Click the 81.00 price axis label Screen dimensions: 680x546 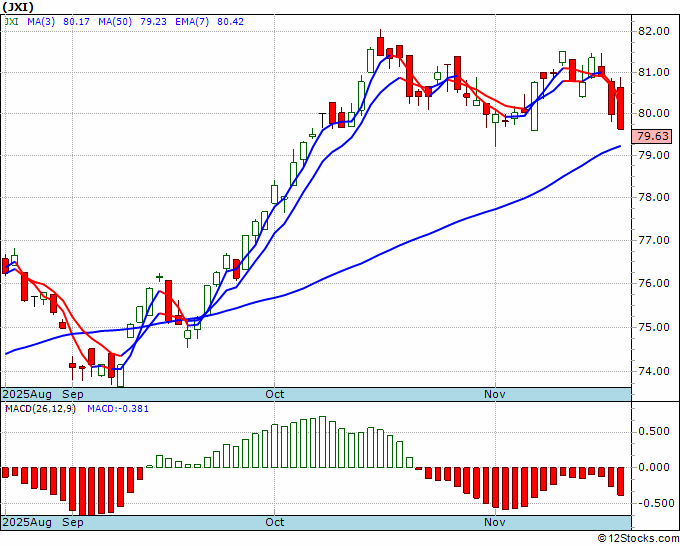point(654,72)
